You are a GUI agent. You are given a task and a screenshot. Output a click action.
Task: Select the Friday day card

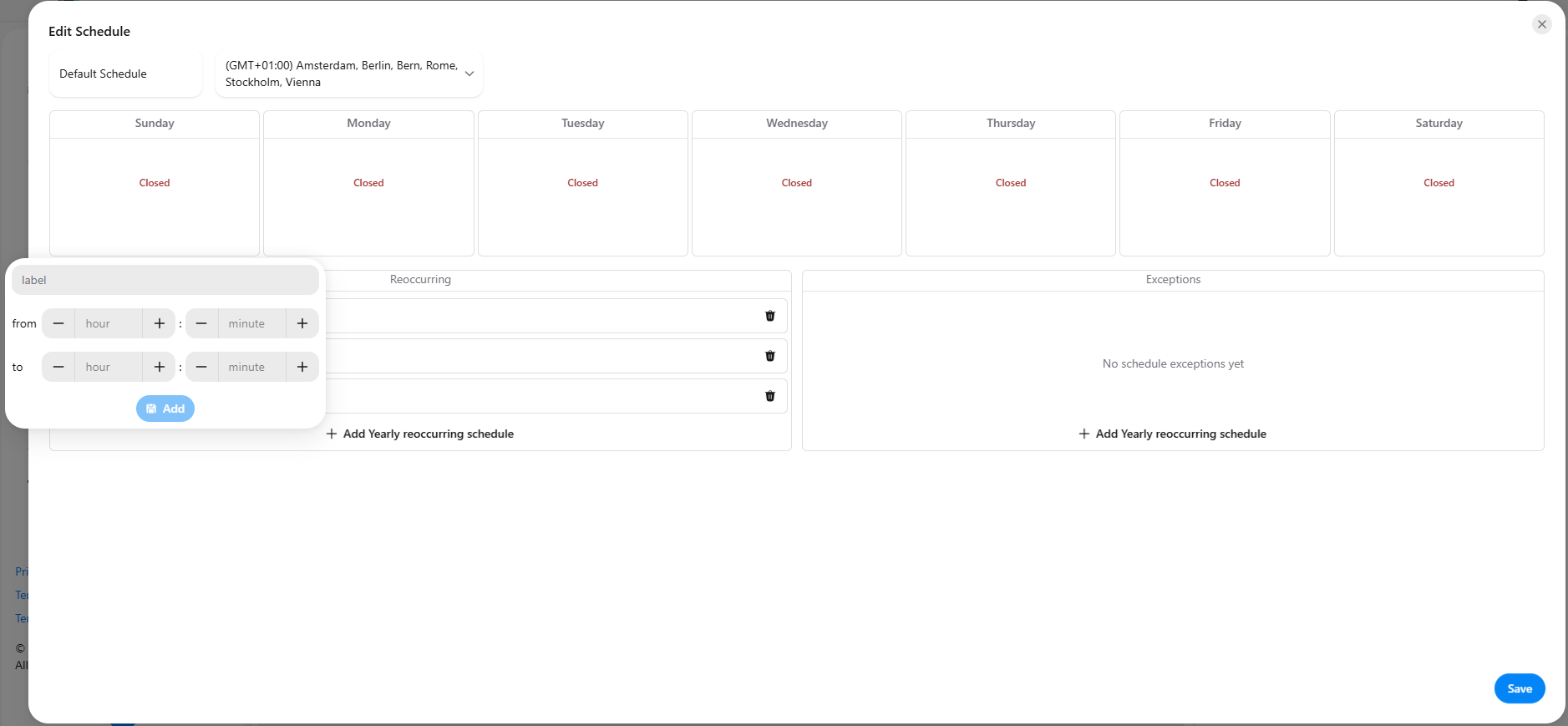click(1225, 183)
